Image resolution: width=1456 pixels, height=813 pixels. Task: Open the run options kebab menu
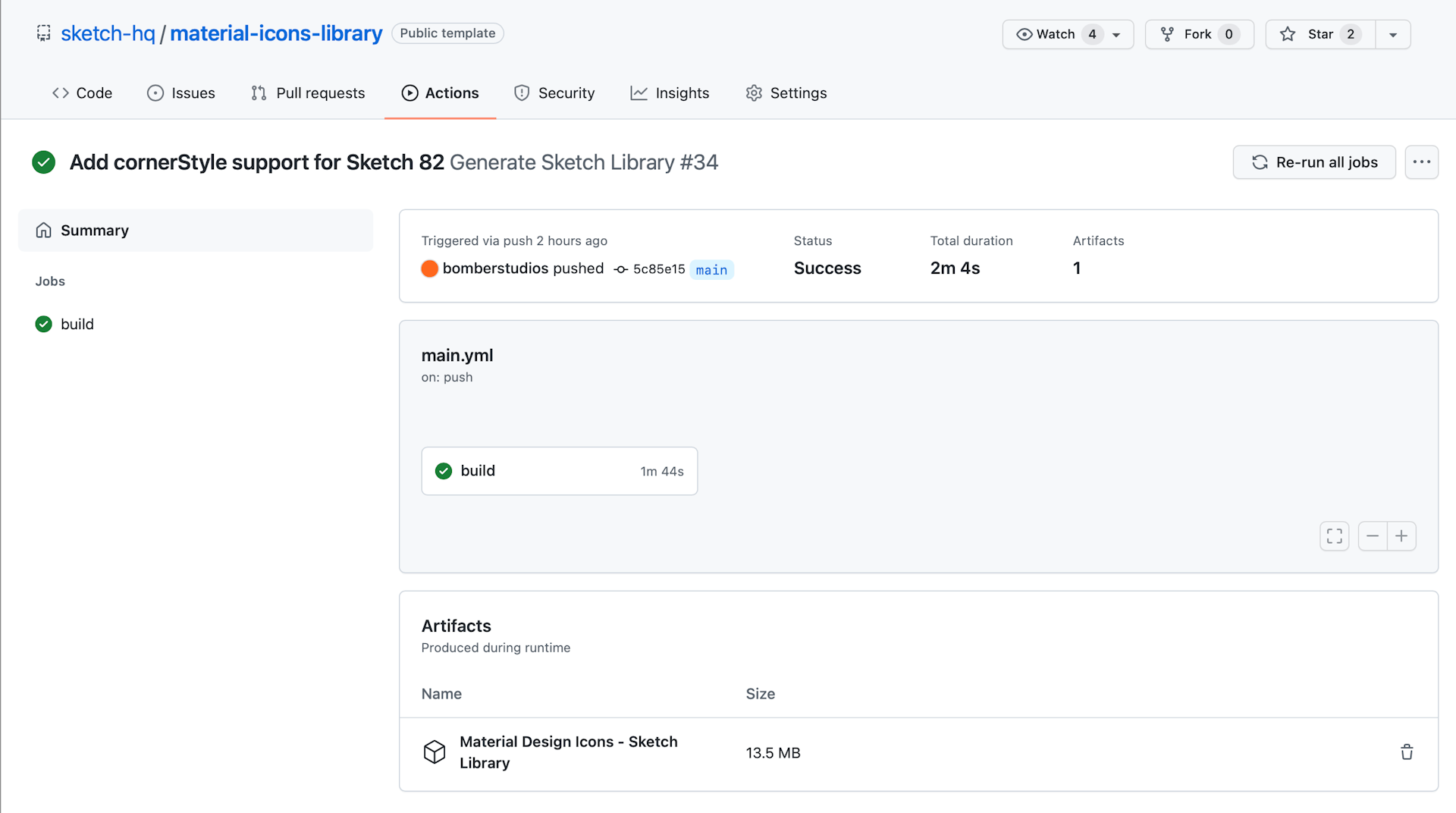(x=1422, y=162)
